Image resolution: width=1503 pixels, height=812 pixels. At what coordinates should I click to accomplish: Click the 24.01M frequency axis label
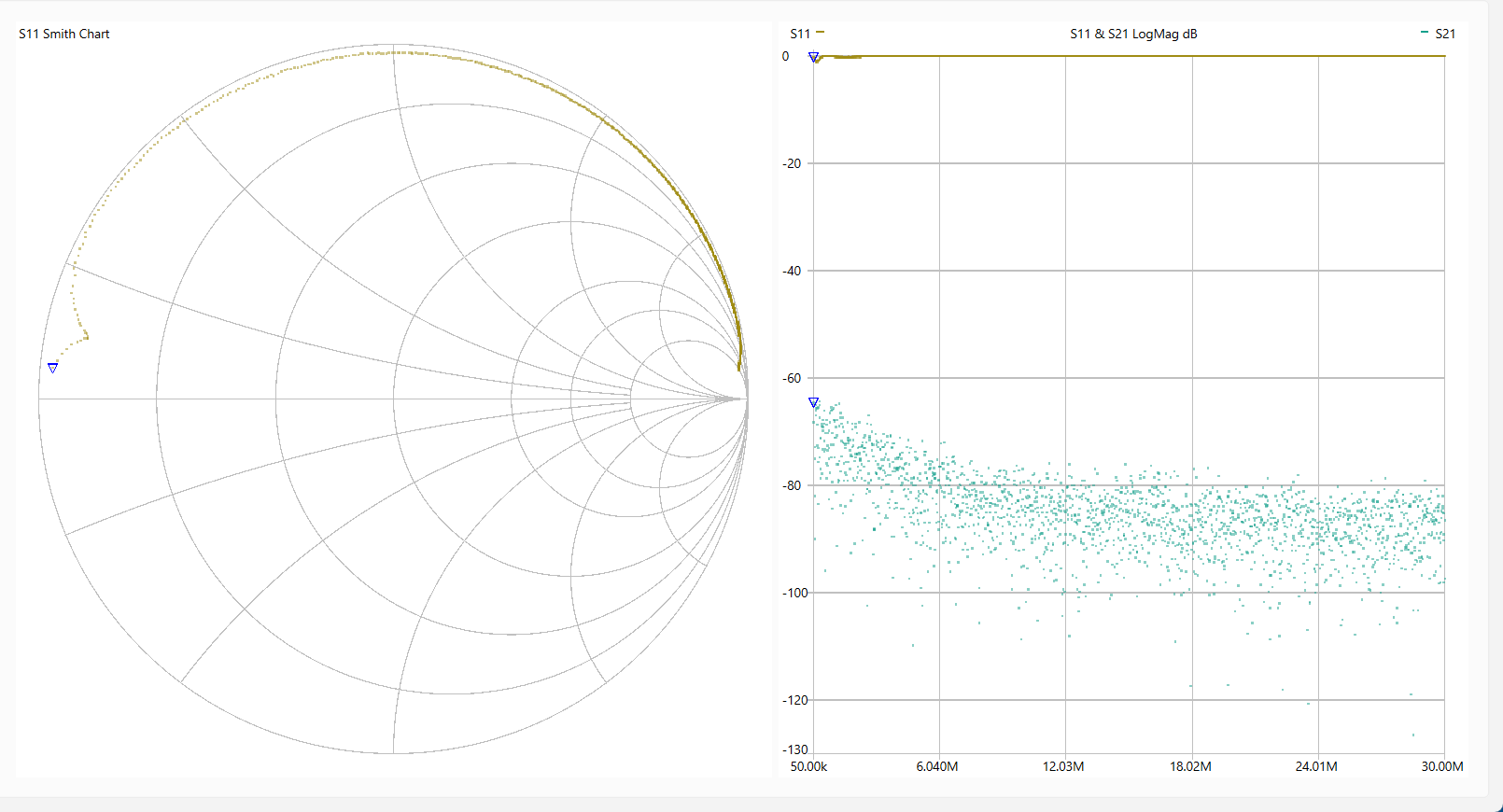click(x=1316, y=766)
